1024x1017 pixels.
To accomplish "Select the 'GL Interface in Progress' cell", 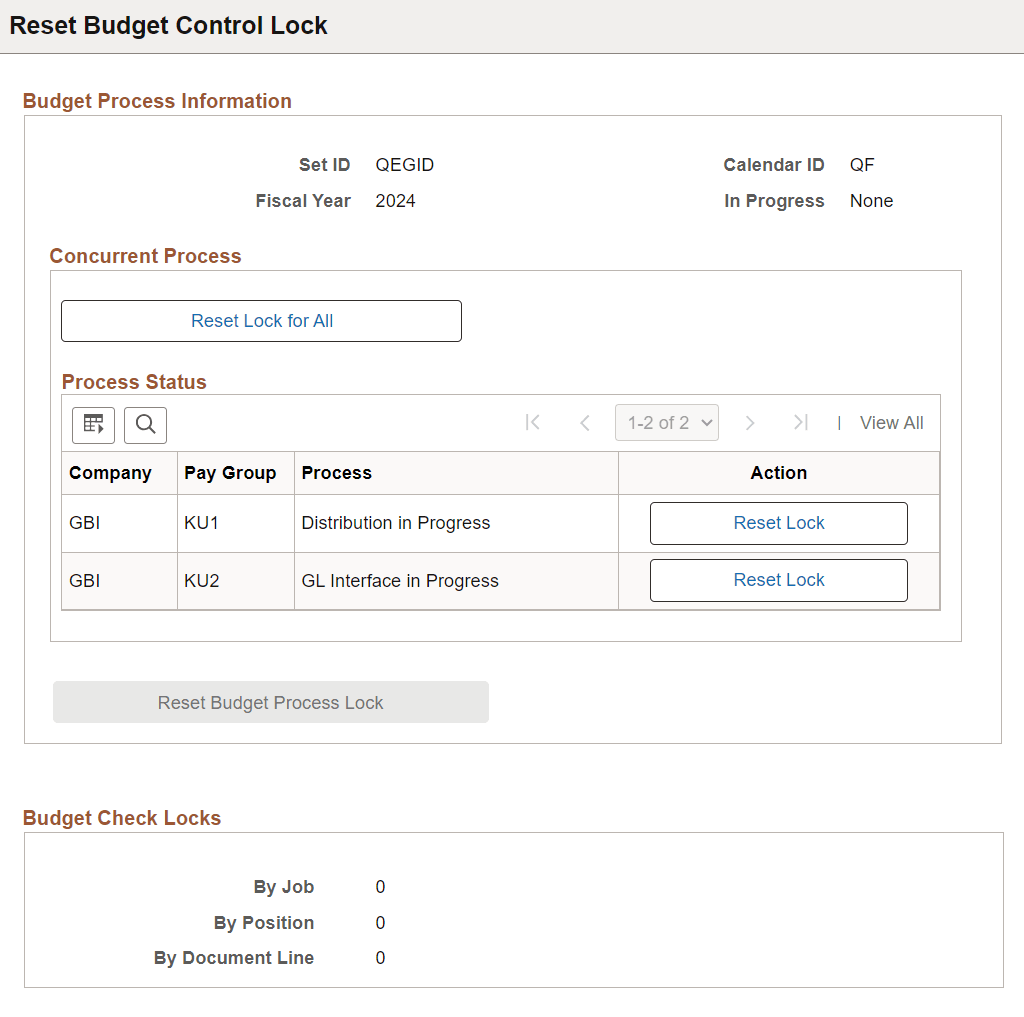I will [398, 580].
